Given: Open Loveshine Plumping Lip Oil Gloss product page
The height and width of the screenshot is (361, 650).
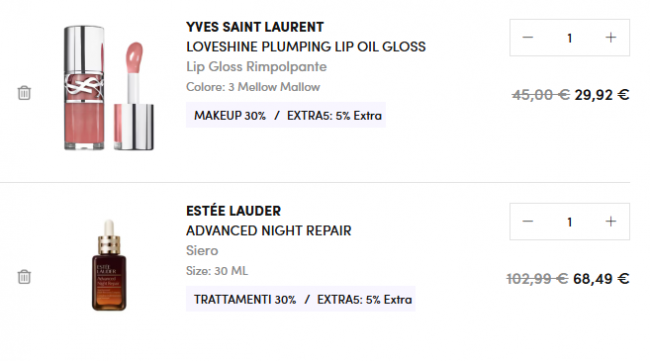Looking at the screenshot, I should [x=306, y=47].
